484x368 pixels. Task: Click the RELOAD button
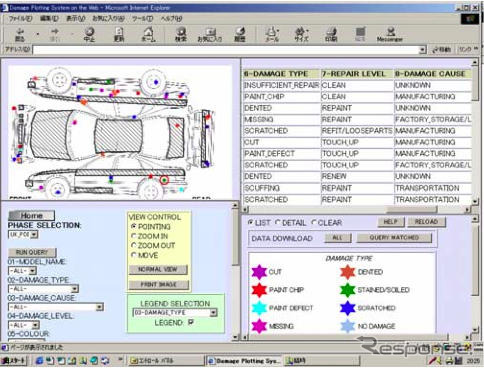click(x=426, y=222)
